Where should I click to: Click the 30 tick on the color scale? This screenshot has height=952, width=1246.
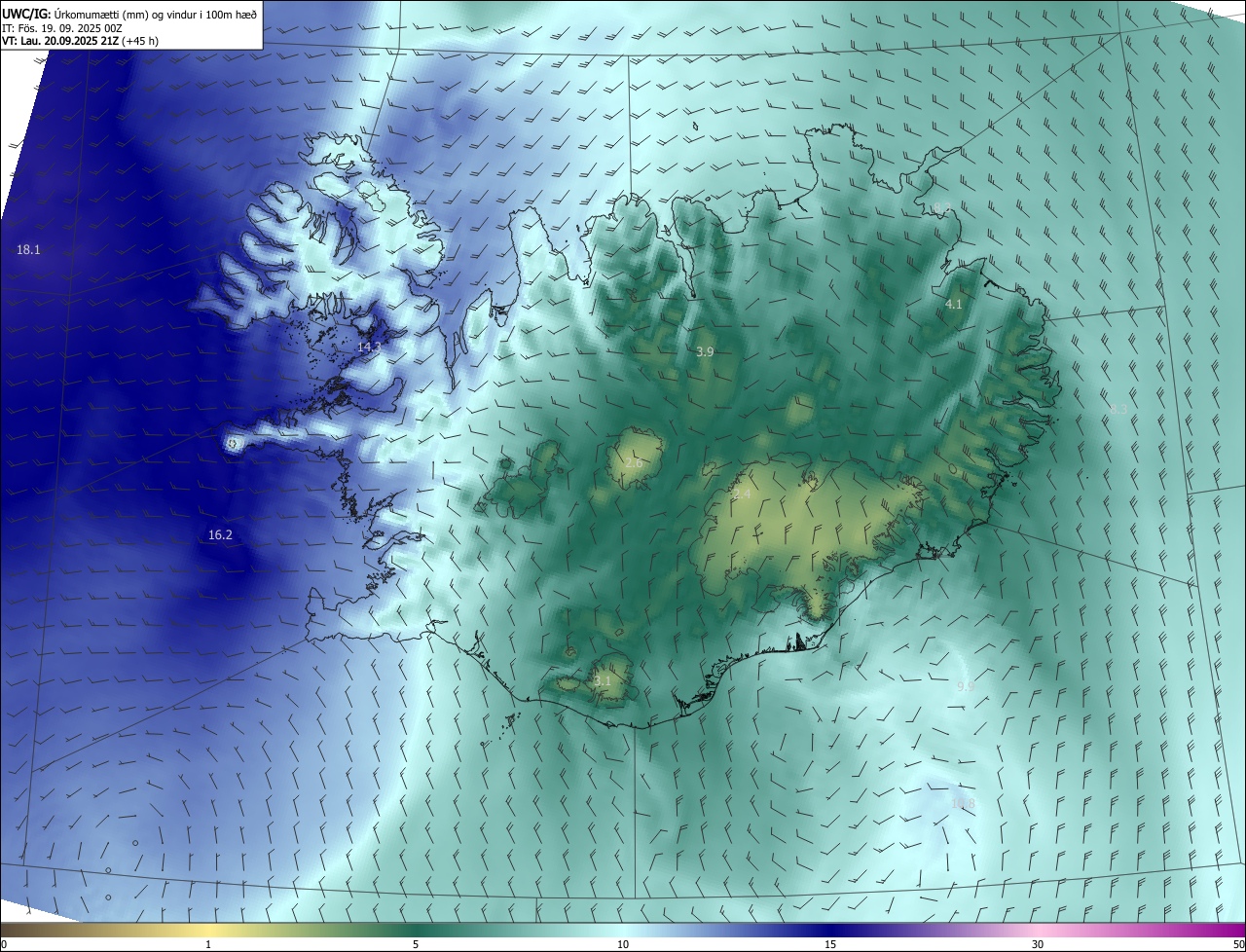pos(1038,944)
